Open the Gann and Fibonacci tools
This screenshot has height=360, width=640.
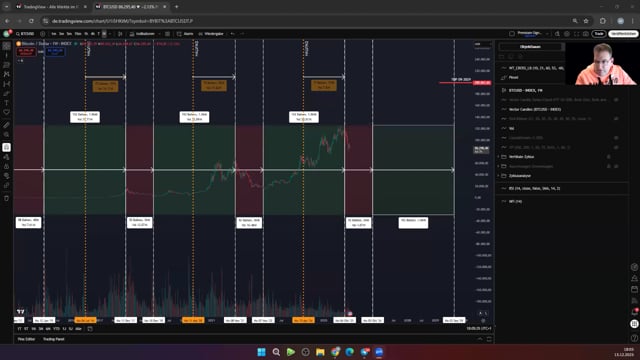[7, 65]
